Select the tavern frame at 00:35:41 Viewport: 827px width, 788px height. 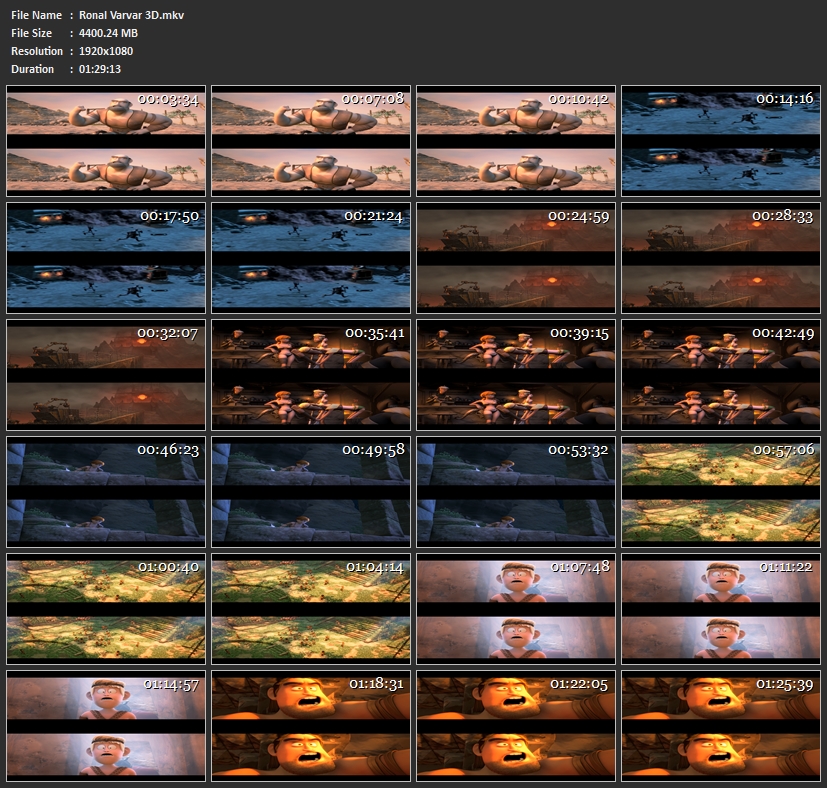coord(311,375)
